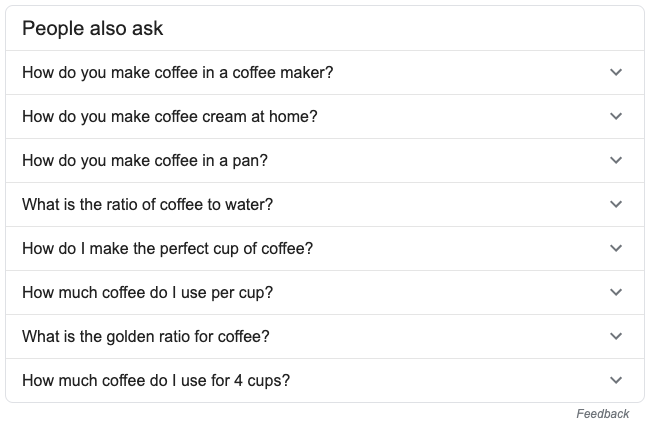The width and height of the screenshot is (650, 429).
Task: Expand "How do you make coffee in a coffee maker?"
Action: pos(177,73)
